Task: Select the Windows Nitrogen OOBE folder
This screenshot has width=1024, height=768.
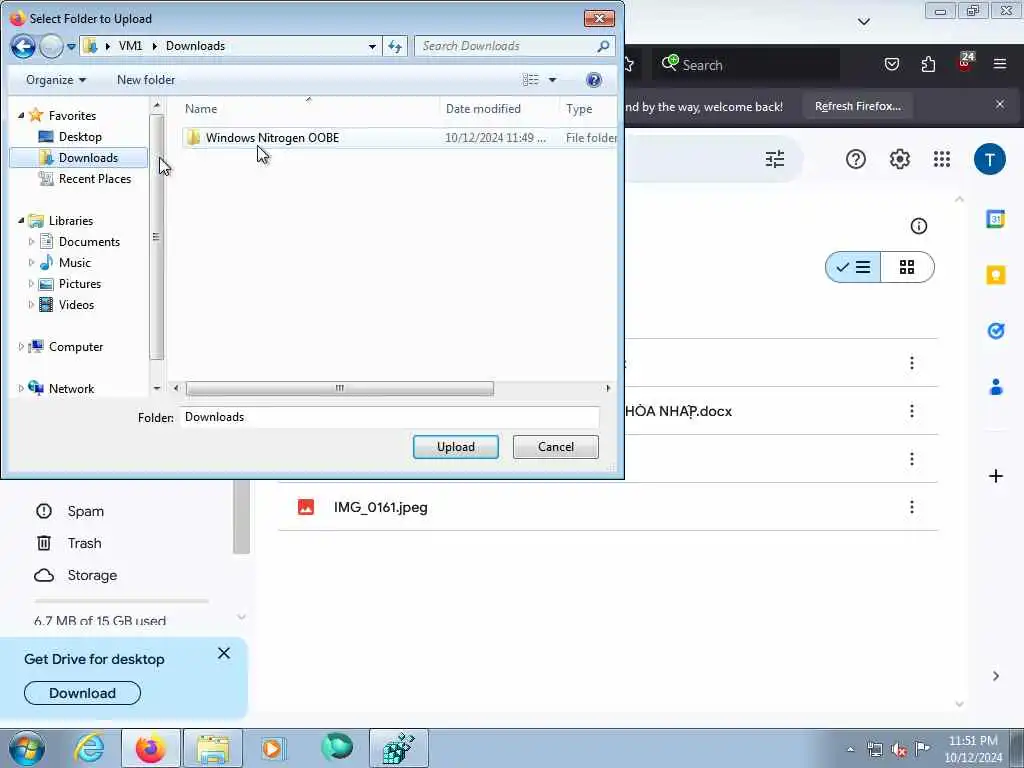Action: coord(272,138)
